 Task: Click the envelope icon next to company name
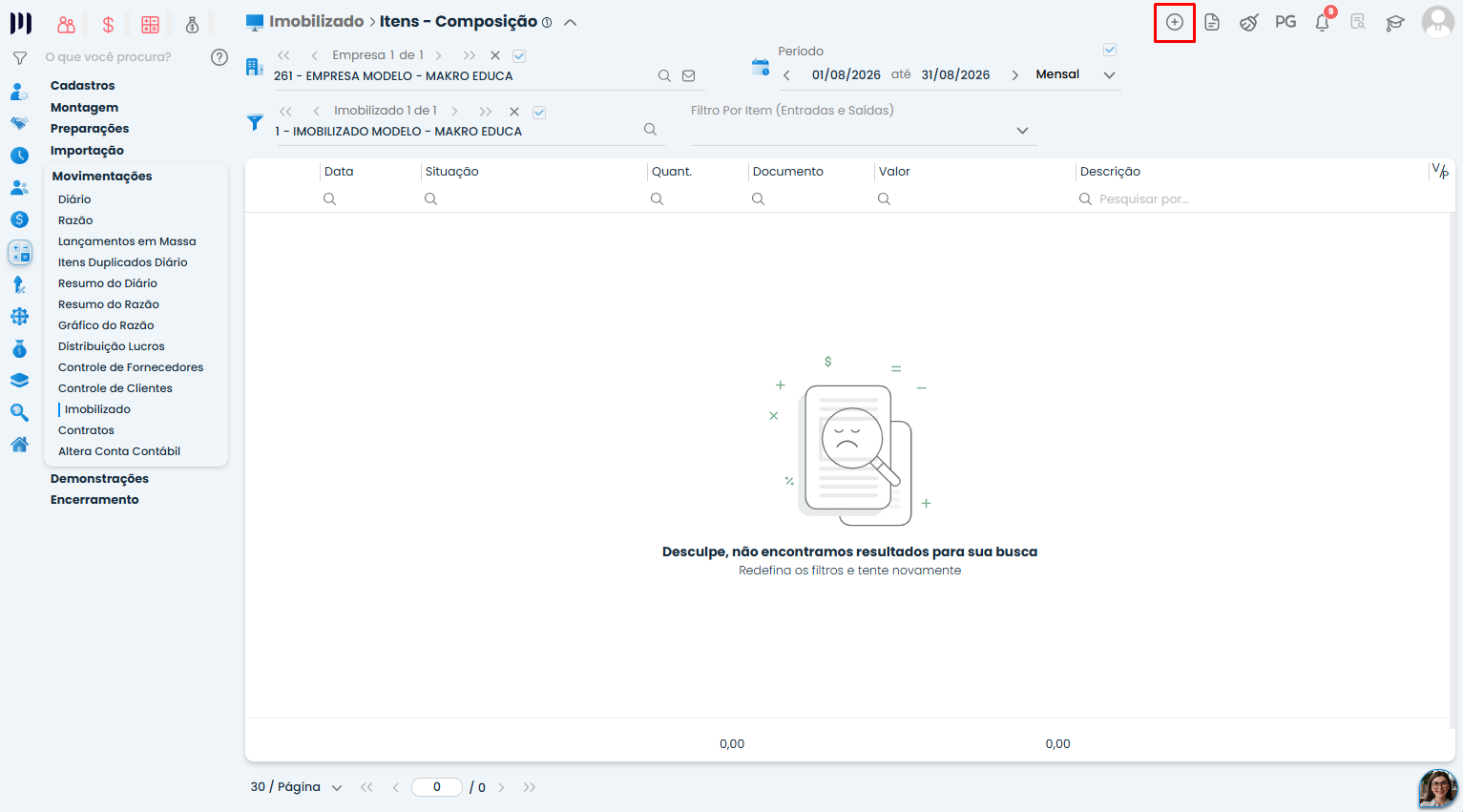(x=689, y=76)
